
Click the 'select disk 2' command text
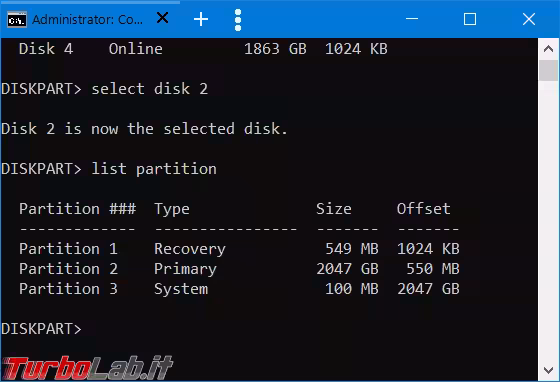click(150, 89)
